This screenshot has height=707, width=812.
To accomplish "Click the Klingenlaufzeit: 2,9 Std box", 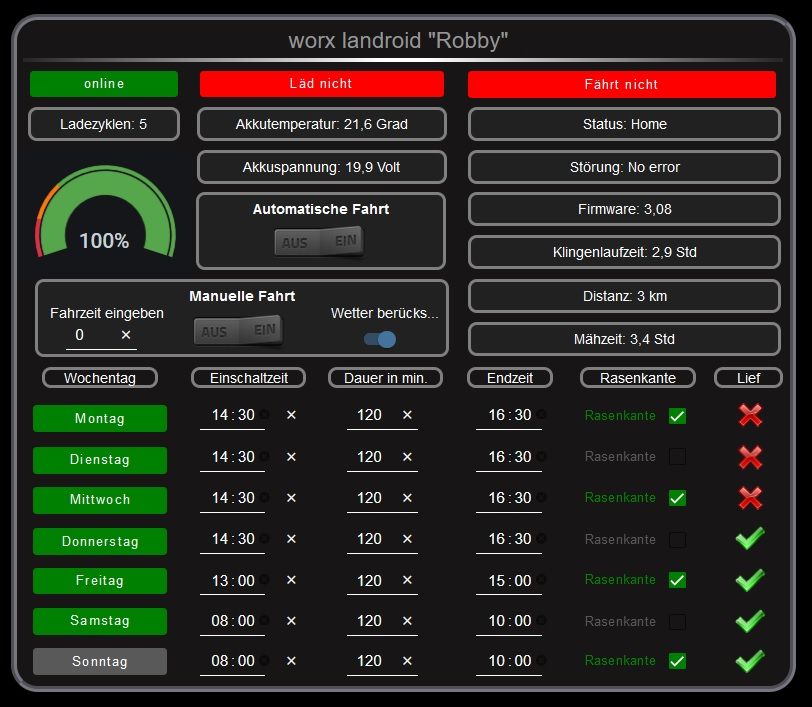I will [x=625, y=252].
